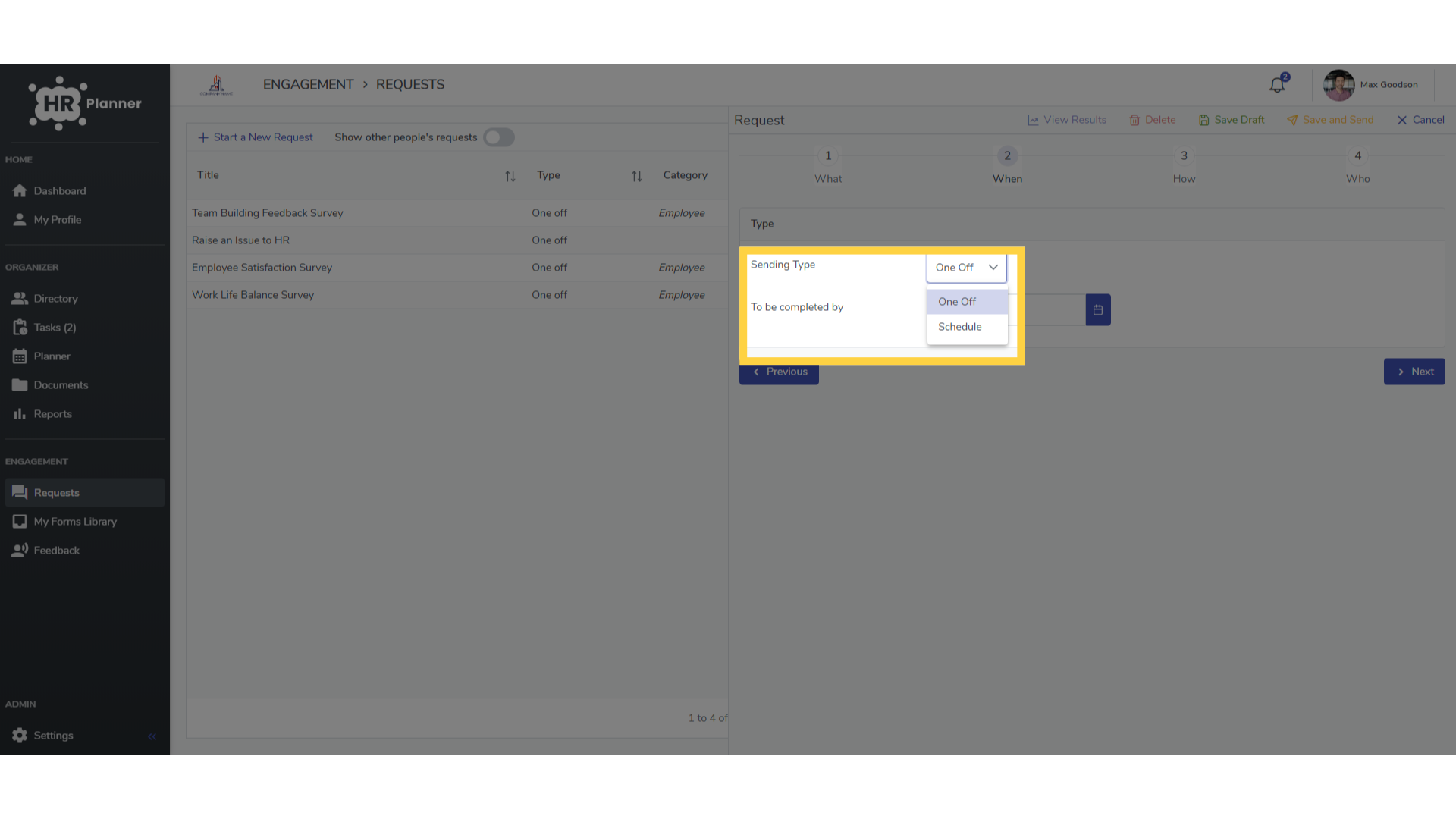Open the calendar date picker icon
Image resolution: width=1456 pixels, height=819 pixels.
(x=1097, y=309)
